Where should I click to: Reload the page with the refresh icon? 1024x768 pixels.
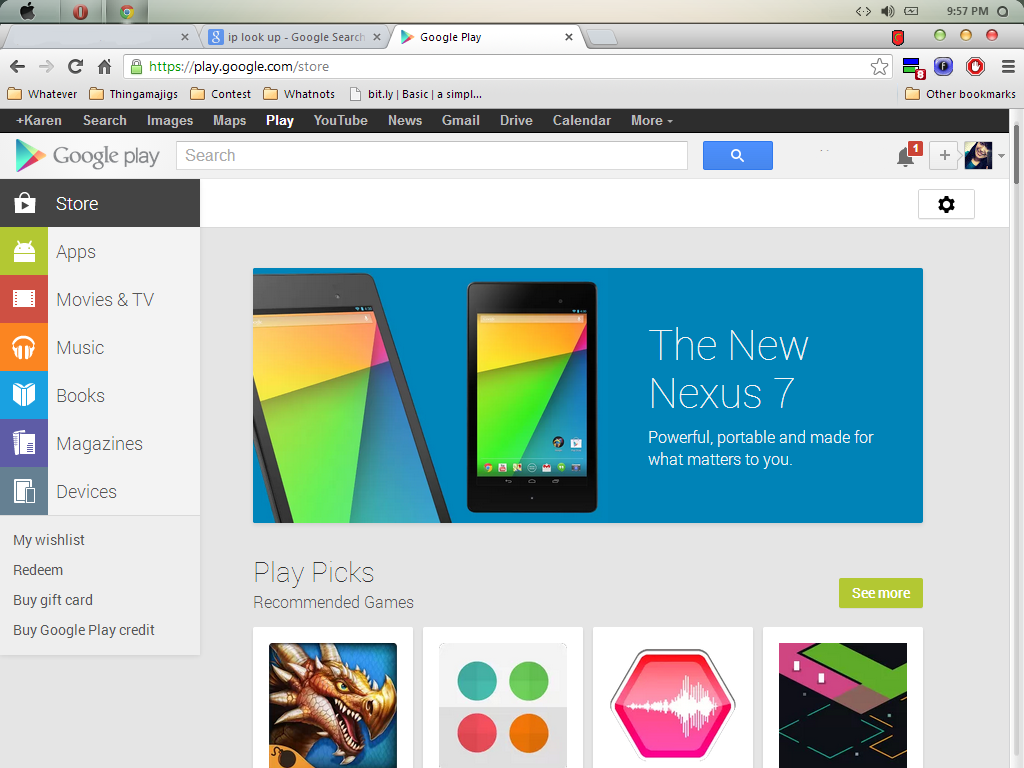(76, 67)
